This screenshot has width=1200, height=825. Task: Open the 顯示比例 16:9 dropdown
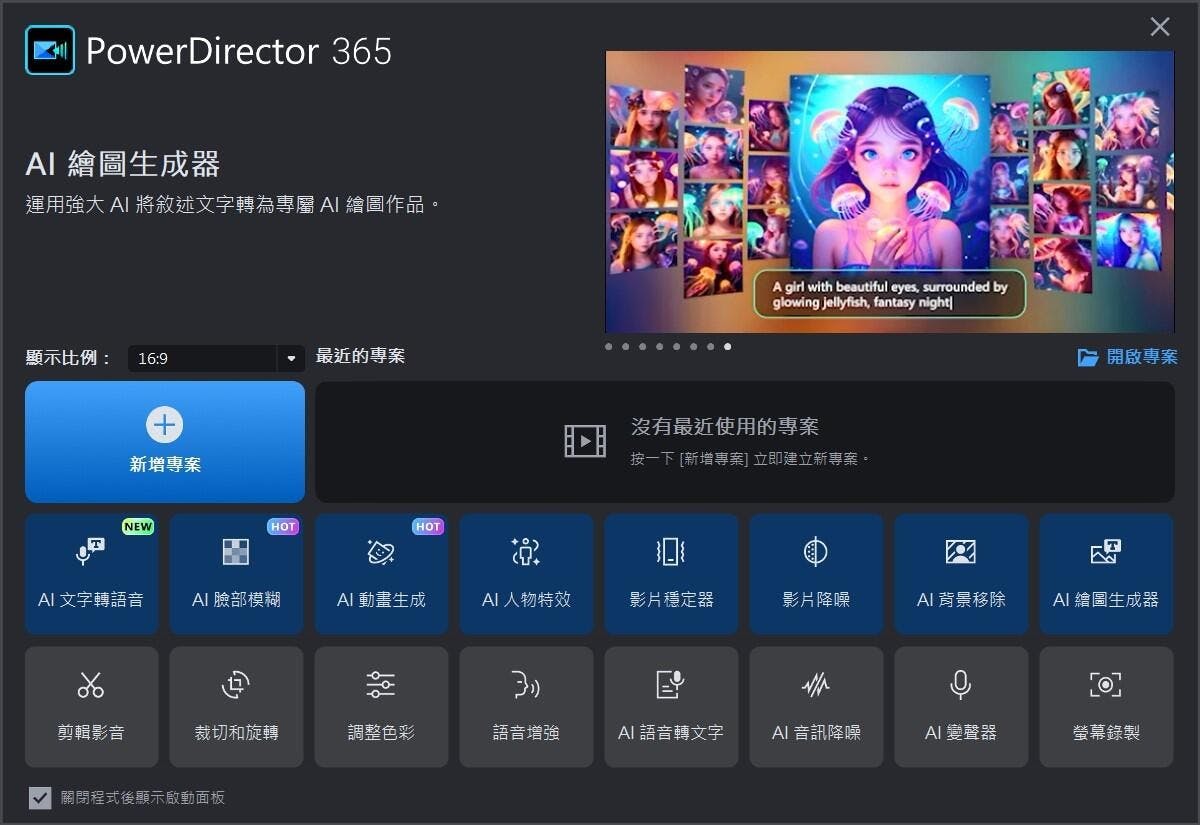tap(216, 358)
